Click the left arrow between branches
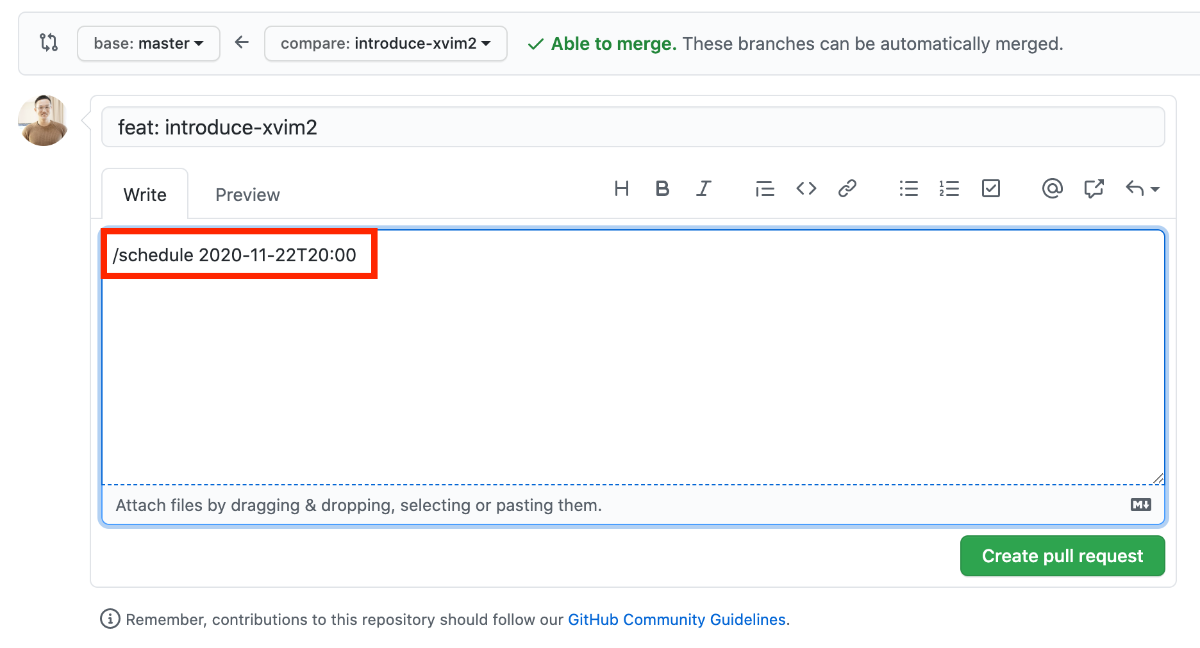Image resolution: width=1200 pixels, height=648 pixels. point(241,43)
